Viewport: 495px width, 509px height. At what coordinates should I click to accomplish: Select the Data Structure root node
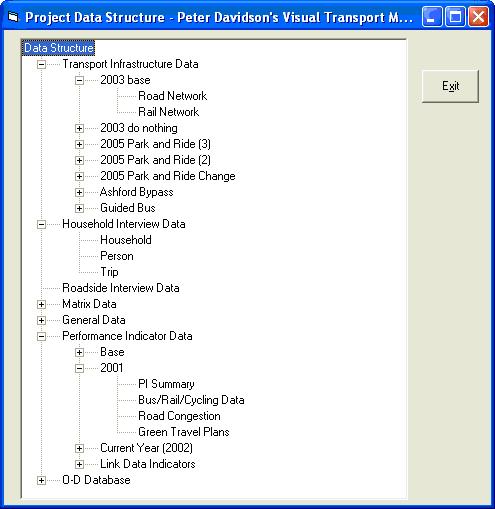point(59,48)
